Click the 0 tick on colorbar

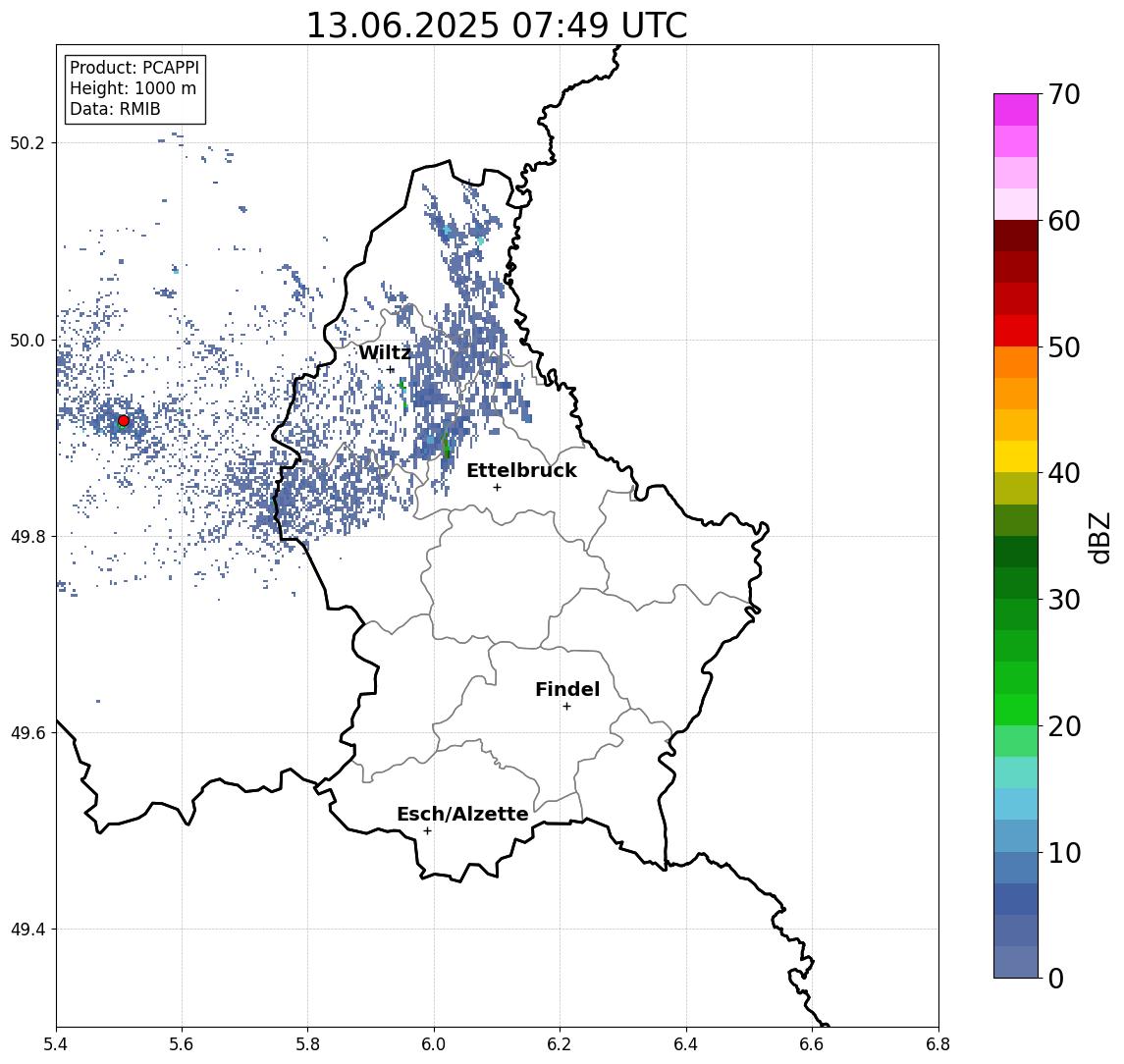point(1055,978)
